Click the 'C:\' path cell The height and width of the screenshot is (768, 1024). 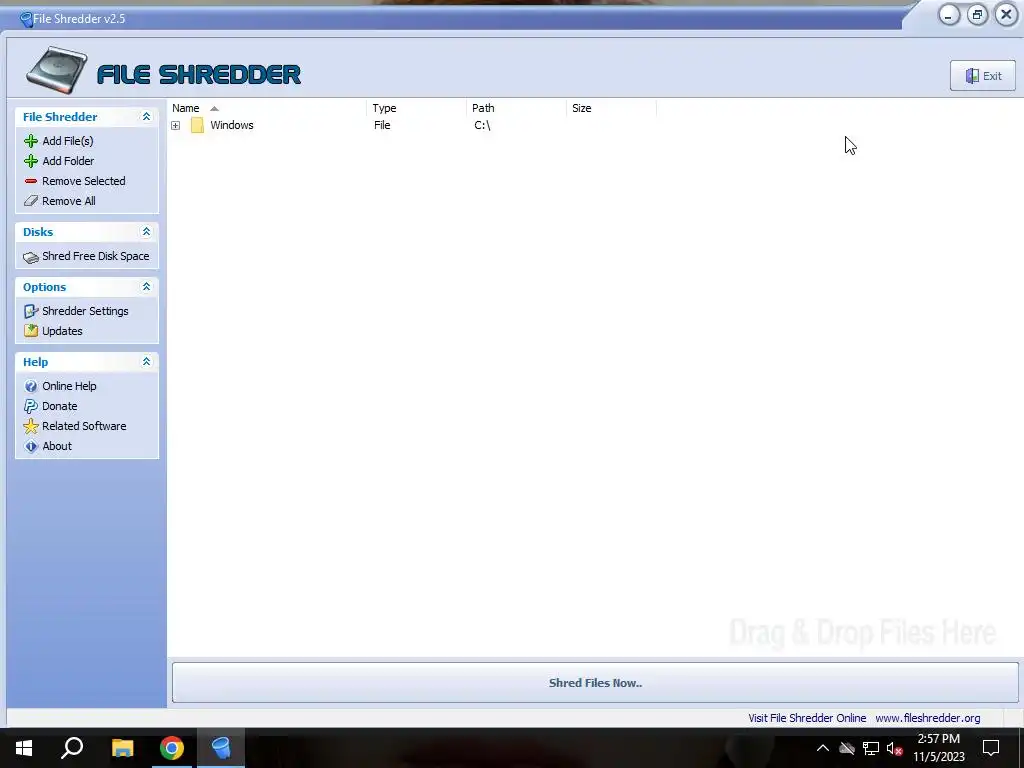click(x=482, y=125)
